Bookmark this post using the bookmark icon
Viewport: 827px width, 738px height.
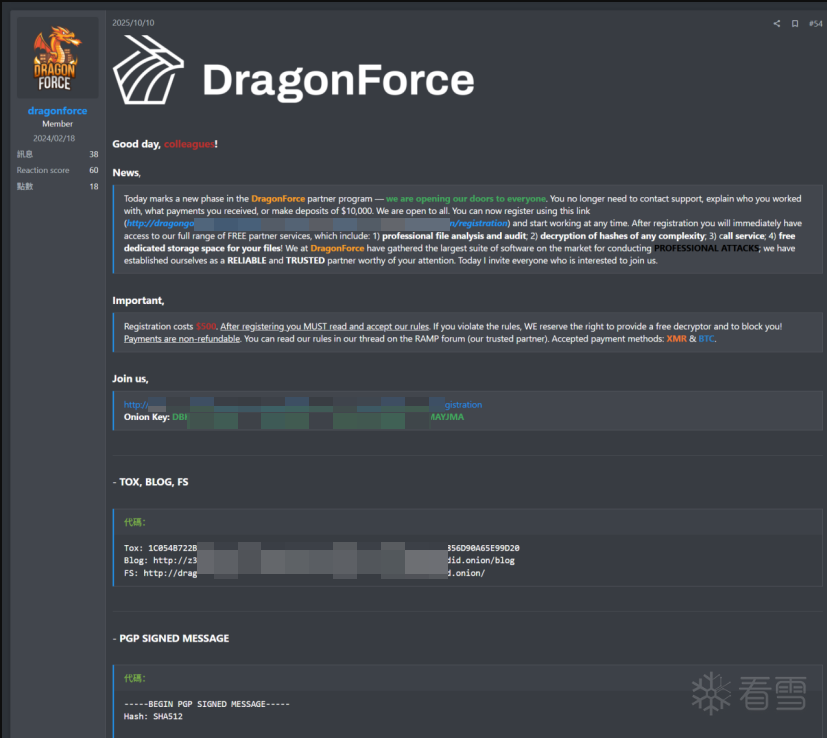click(795, 23)
